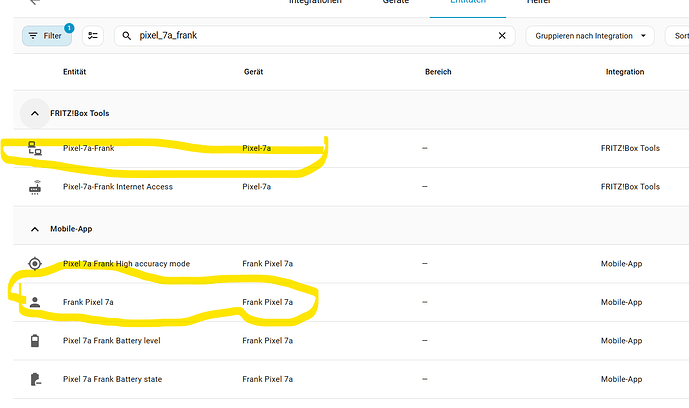Click Frank Pixel 7a device in Battery state row
The image size is (689, 408).
pyautogui.click(x=268, y=379)
